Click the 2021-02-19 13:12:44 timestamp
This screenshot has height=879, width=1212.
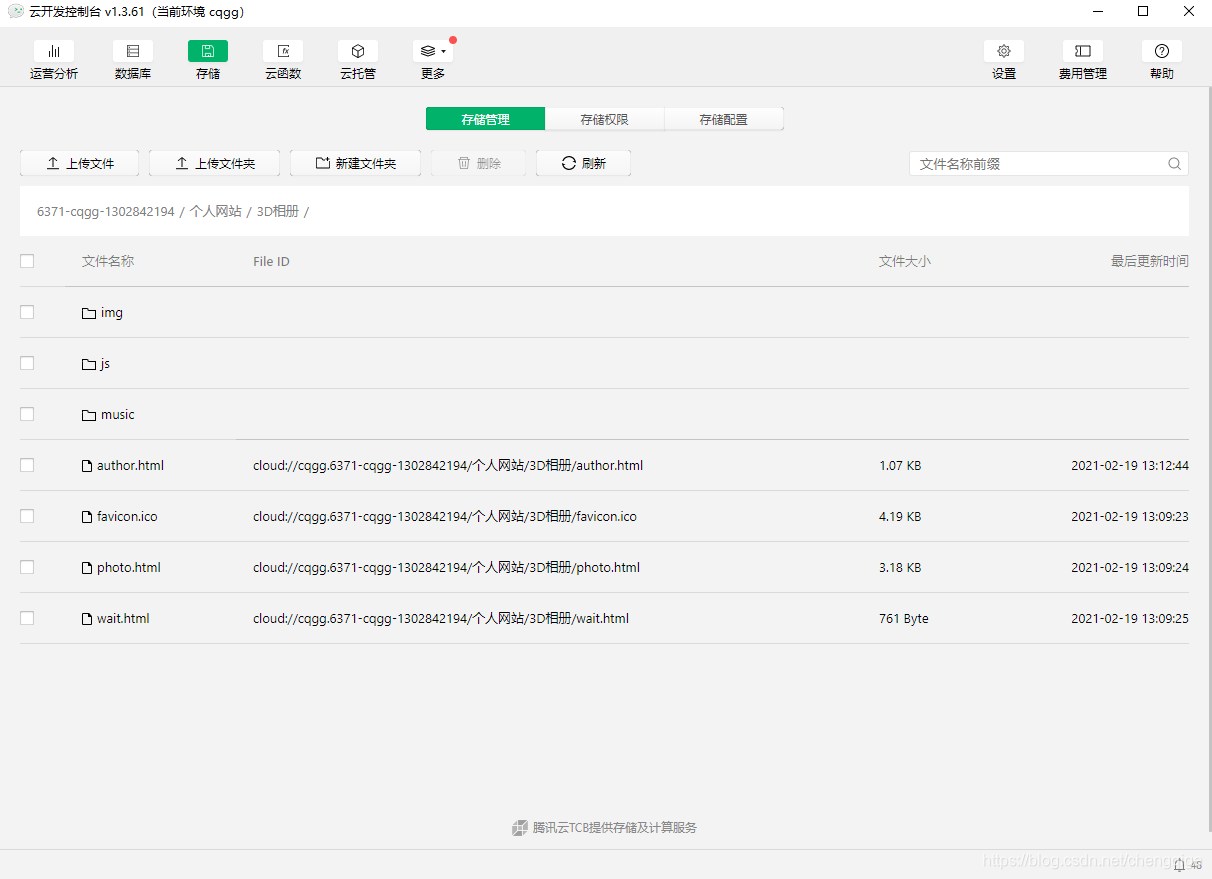click(1130, 466)
